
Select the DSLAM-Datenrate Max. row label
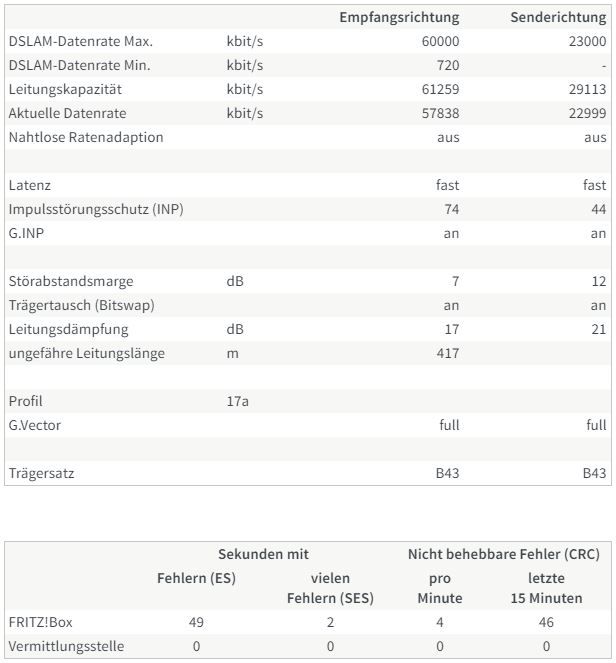tap(81, 41)
